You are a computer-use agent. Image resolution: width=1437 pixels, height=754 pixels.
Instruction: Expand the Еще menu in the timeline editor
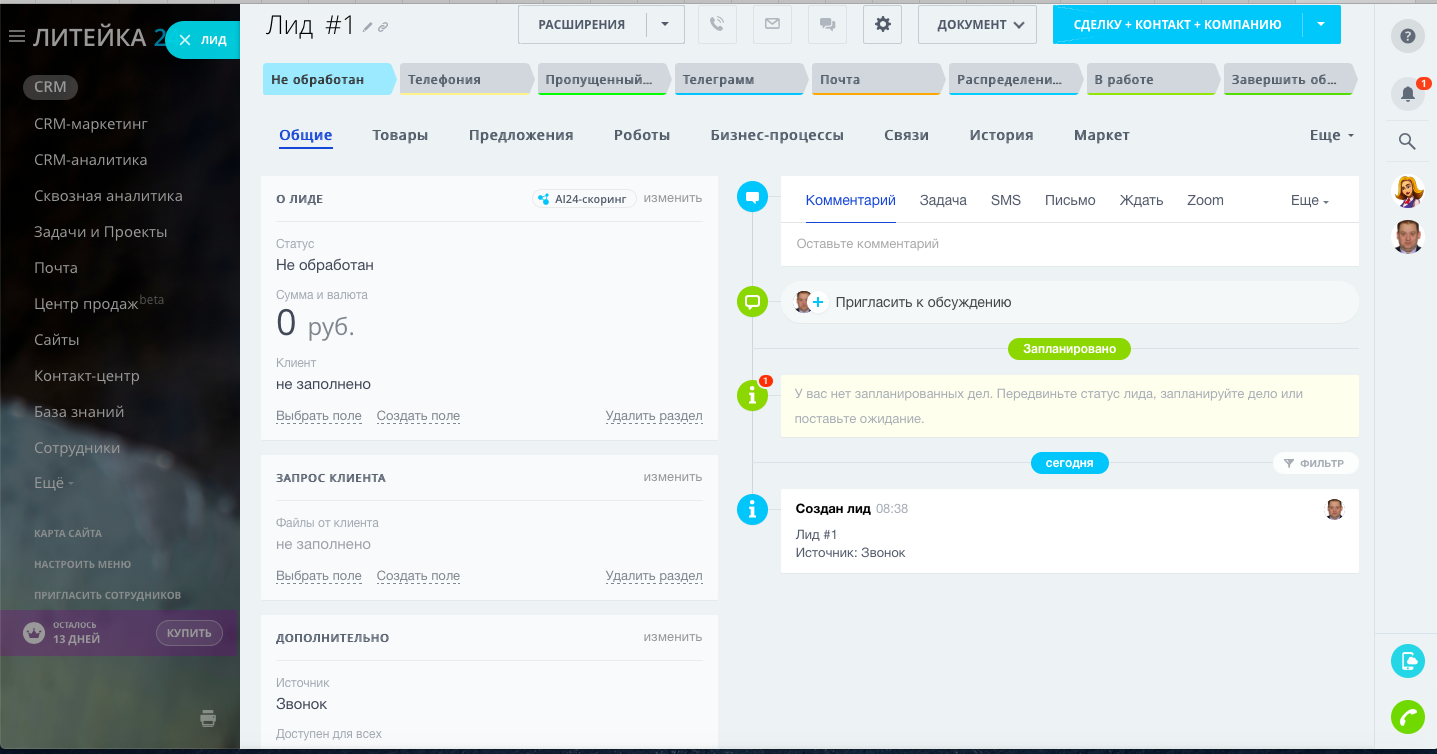pyautogui.click(x=1310, y=200)
